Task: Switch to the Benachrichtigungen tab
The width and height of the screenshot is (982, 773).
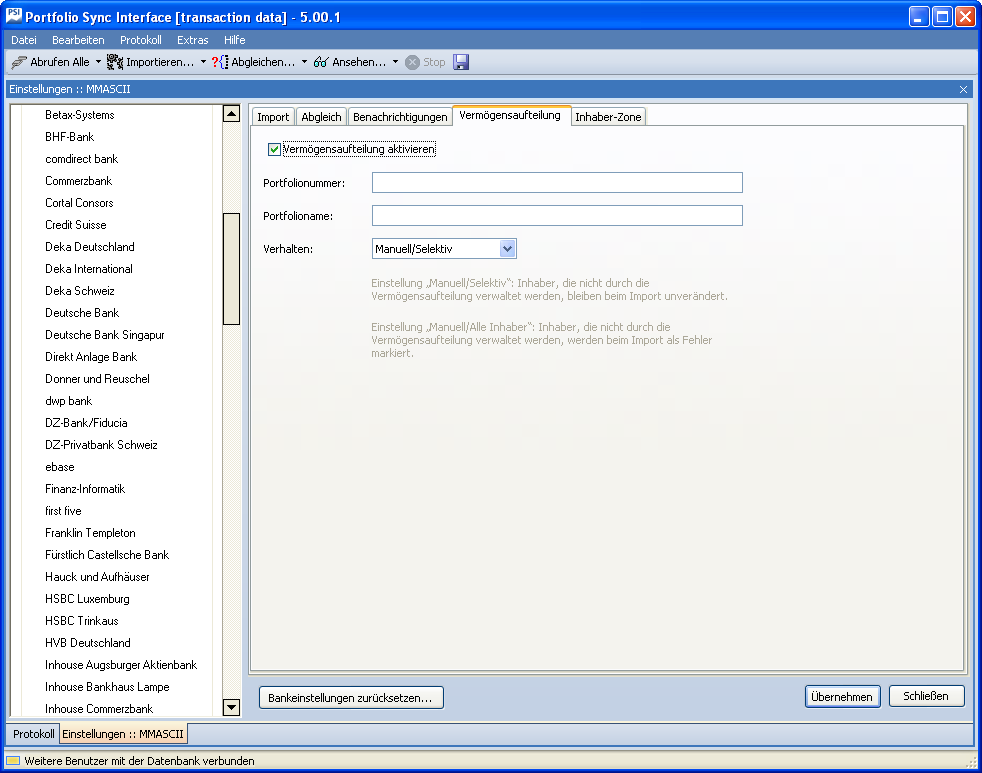Action: point(400,117)
